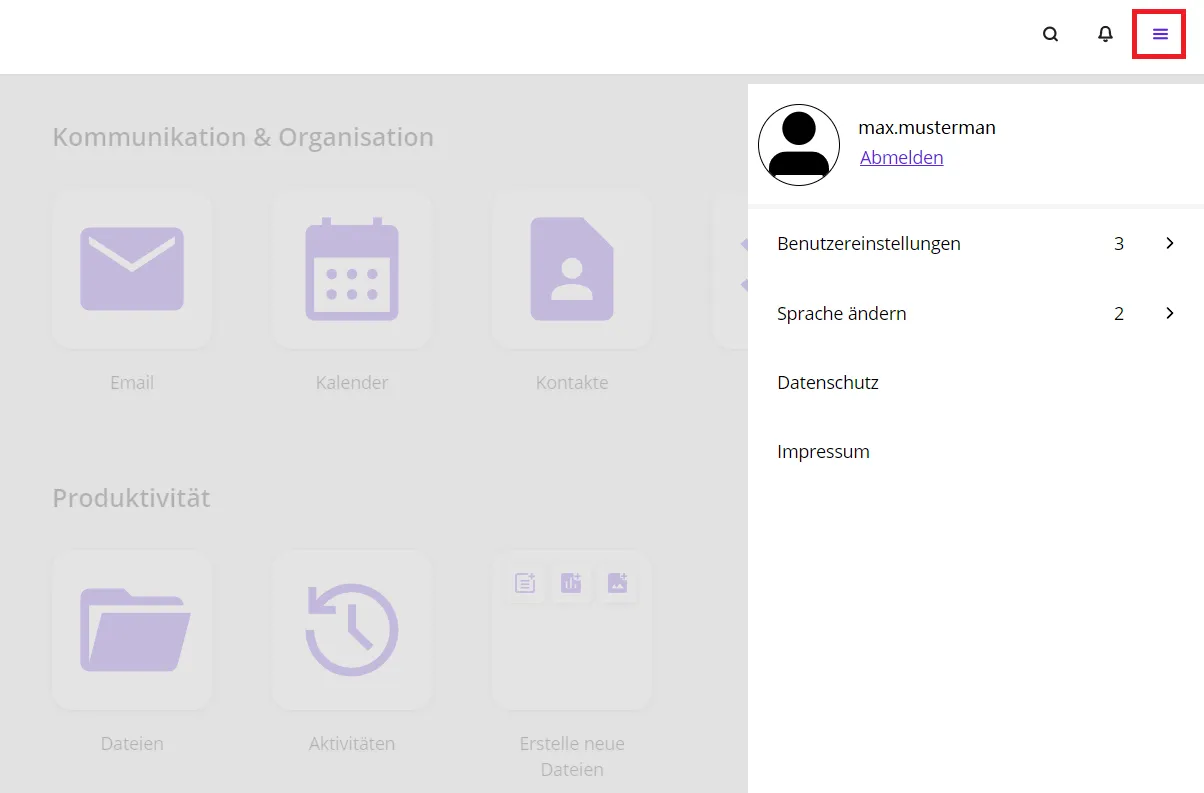Screen dimensions: 1204x793
Task: Open the Kalender app tile
Action: pos(352,269)
